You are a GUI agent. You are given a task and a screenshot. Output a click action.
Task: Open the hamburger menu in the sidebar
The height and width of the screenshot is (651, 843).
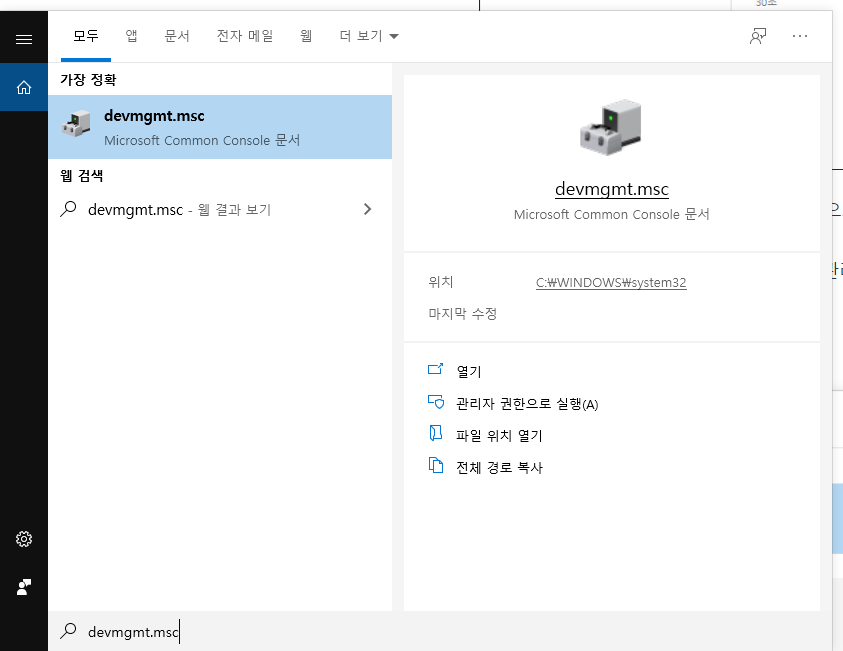pos(24,39)
